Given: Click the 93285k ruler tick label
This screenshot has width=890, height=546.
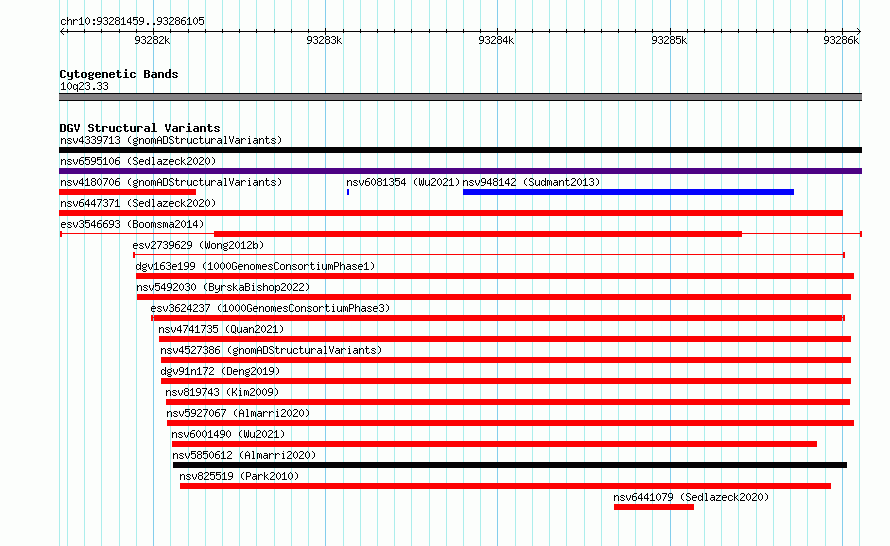Looking at the screenshot, I should pyautogui.click(x=669, y=40).
